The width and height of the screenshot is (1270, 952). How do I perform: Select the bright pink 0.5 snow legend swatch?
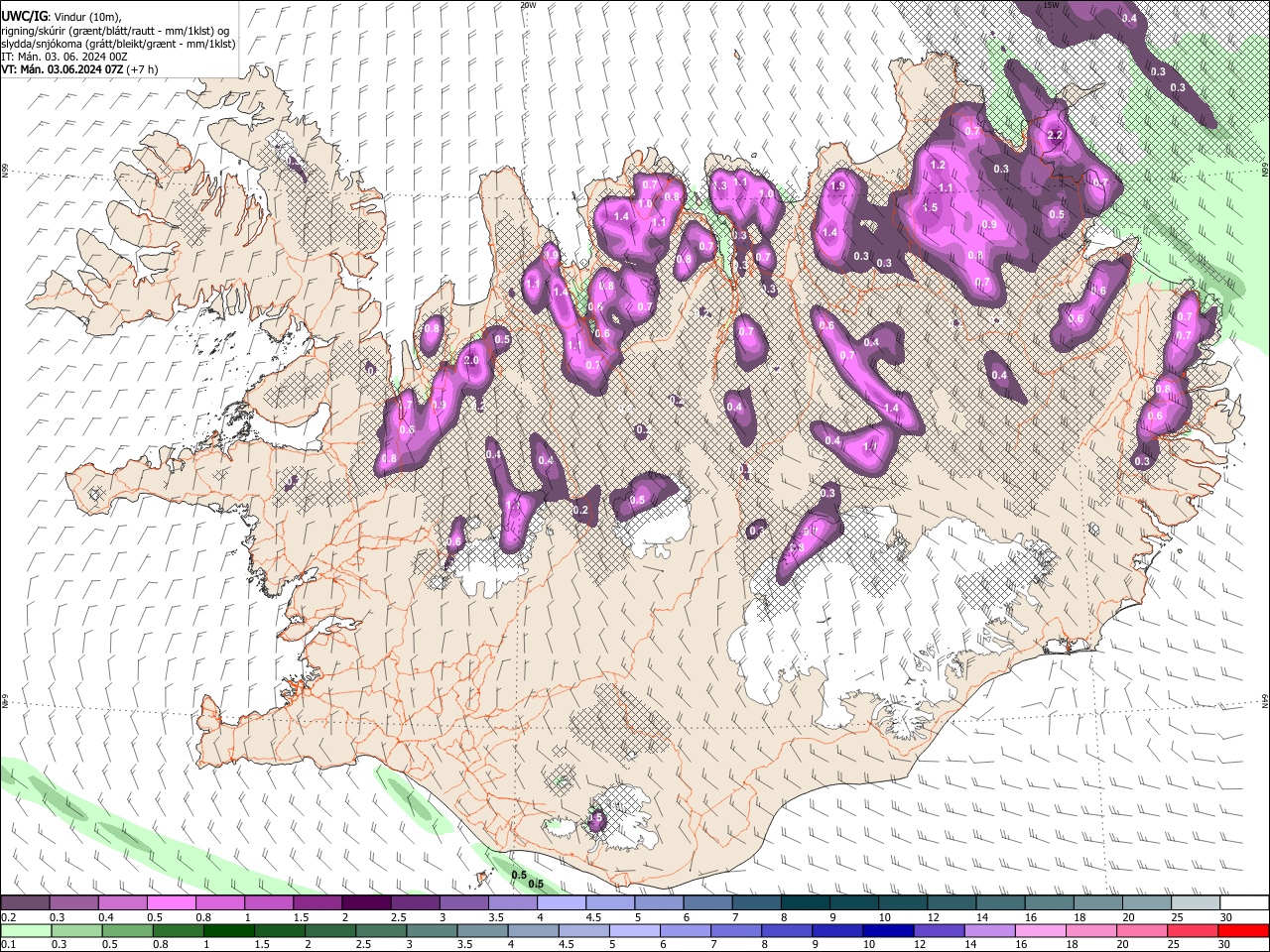pos(171,903)
